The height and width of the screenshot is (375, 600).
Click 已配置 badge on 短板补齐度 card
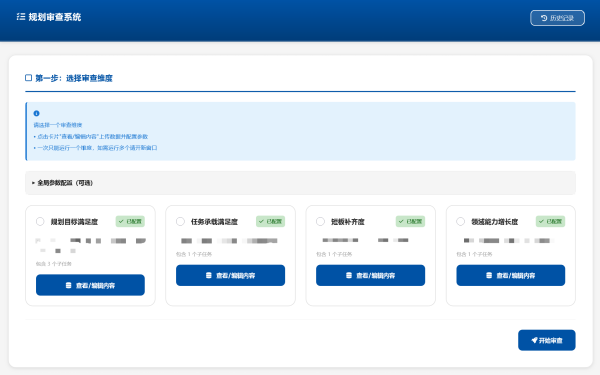(410, 222)
